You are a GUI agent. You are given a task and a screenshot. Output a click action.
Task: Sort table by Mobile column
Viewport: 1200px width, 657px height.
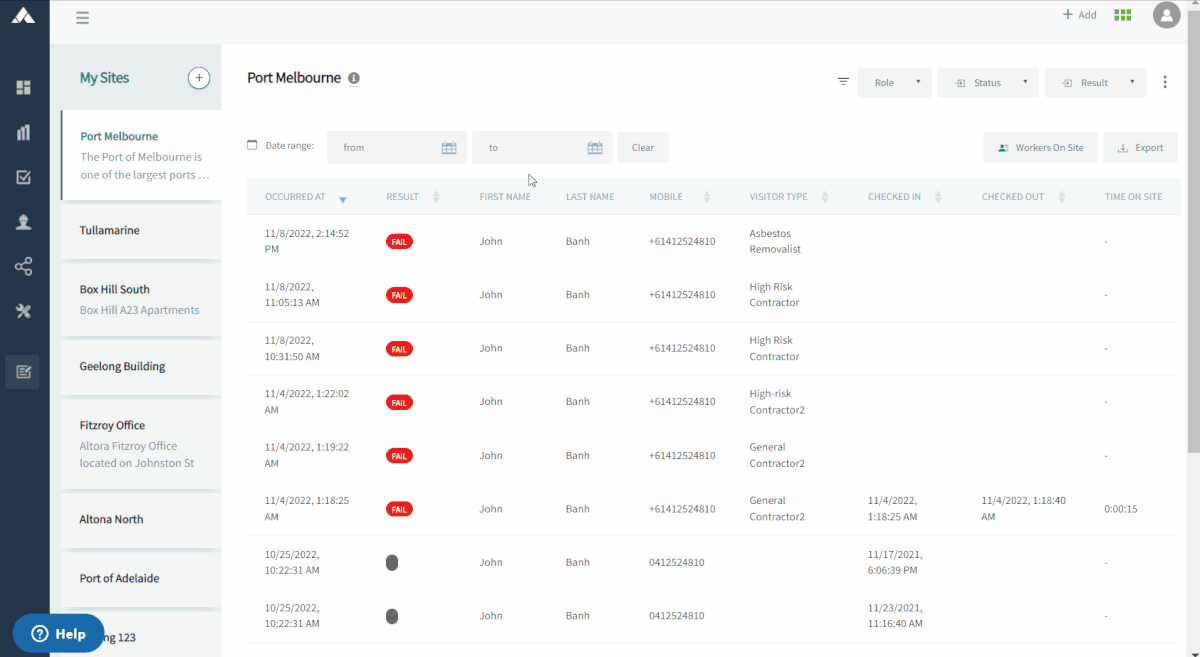pos(707,197)
